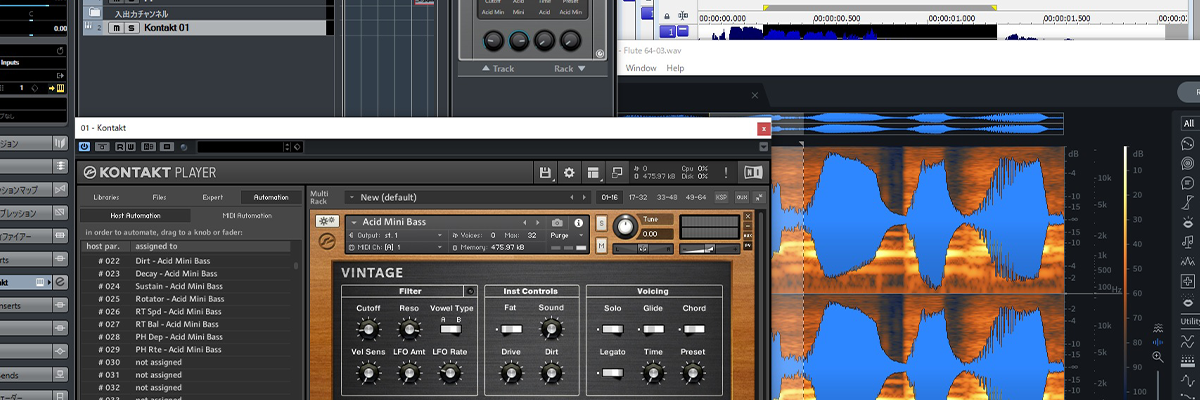Select the Host Automation tab
The image size is (1200, 400).
[x=137, y=215]
